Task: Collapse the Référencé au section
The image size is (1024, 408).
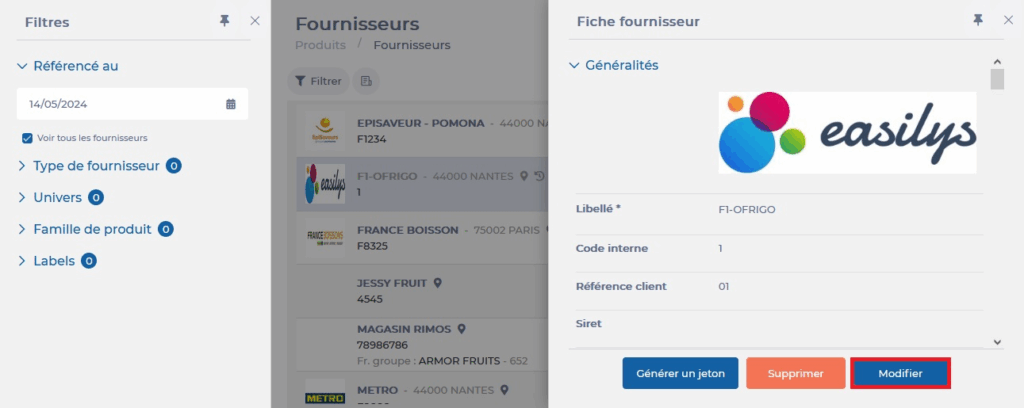Action: [x=22, y=66]
